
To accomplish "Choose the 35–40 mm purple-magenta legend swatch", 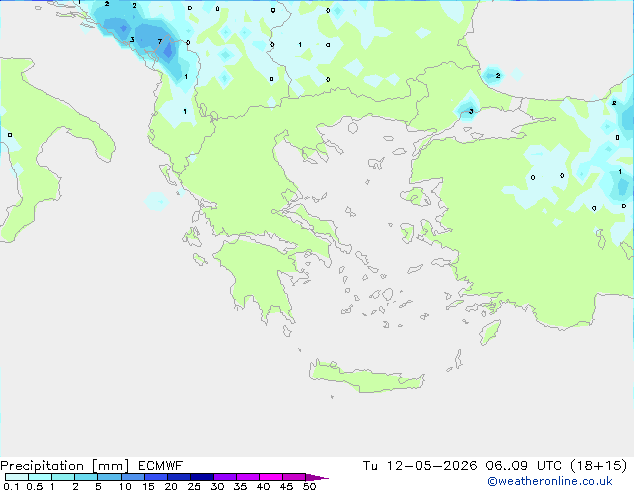I will [247, 477].
